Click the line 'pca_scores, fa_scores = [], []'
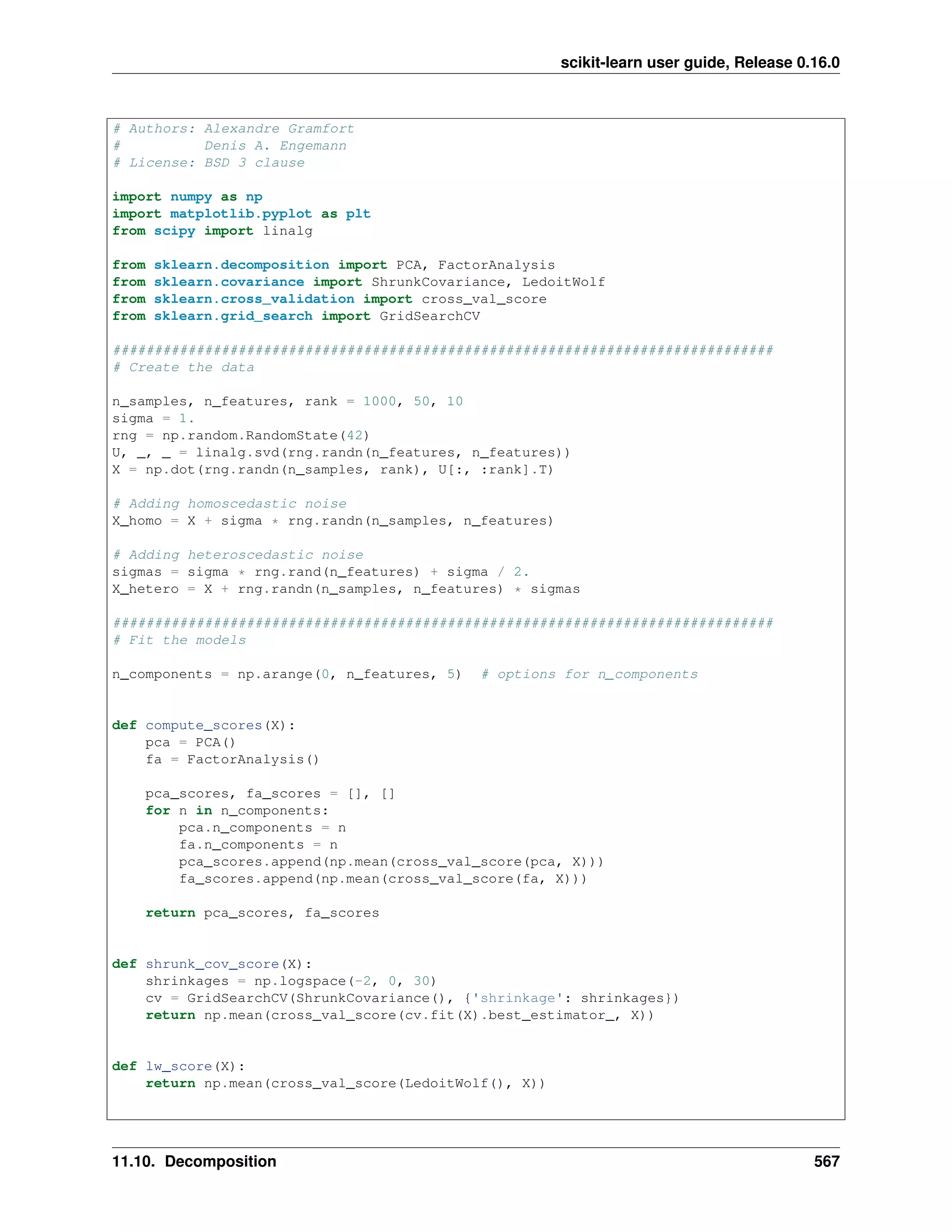 coord(270,794)
